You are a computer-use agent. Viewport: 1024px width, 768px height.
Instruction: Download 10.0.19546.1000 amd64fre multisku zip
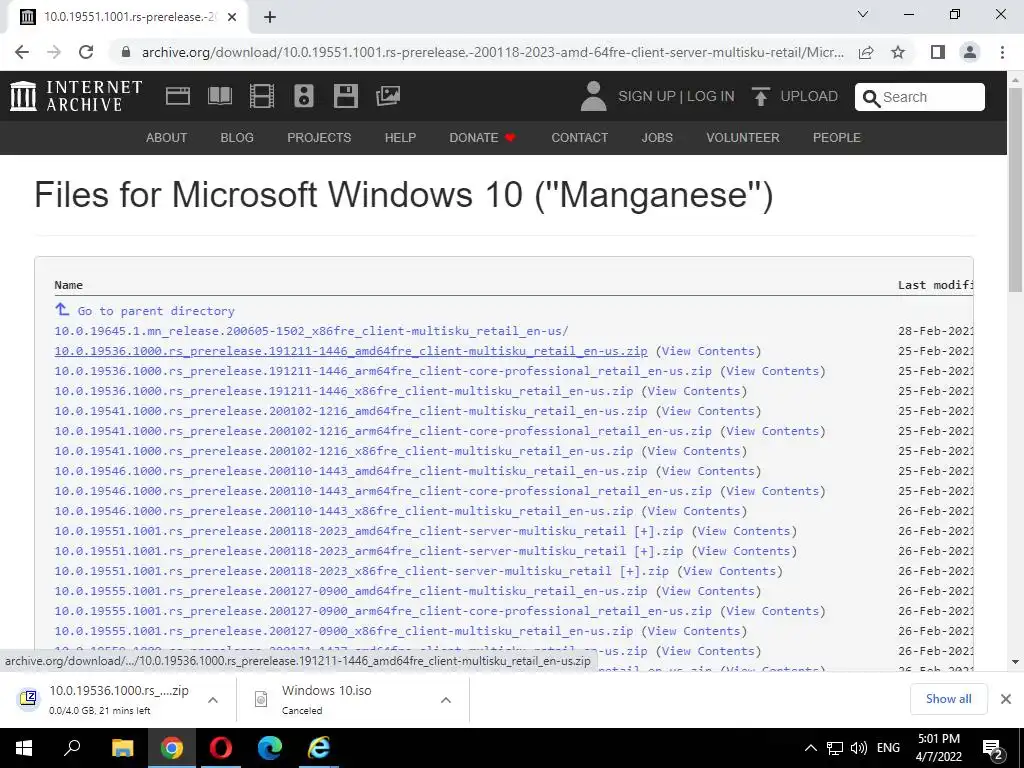pyautogui.click(x=351, y=471)
